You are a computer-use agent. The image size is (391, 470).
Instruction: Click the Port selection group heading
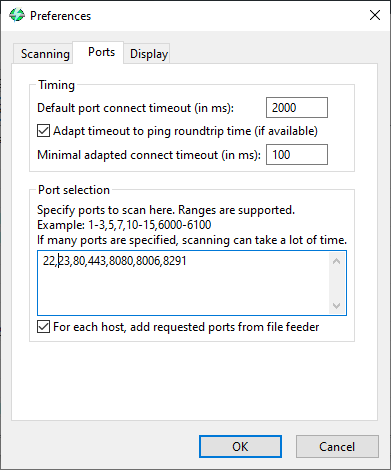point(74,190)
